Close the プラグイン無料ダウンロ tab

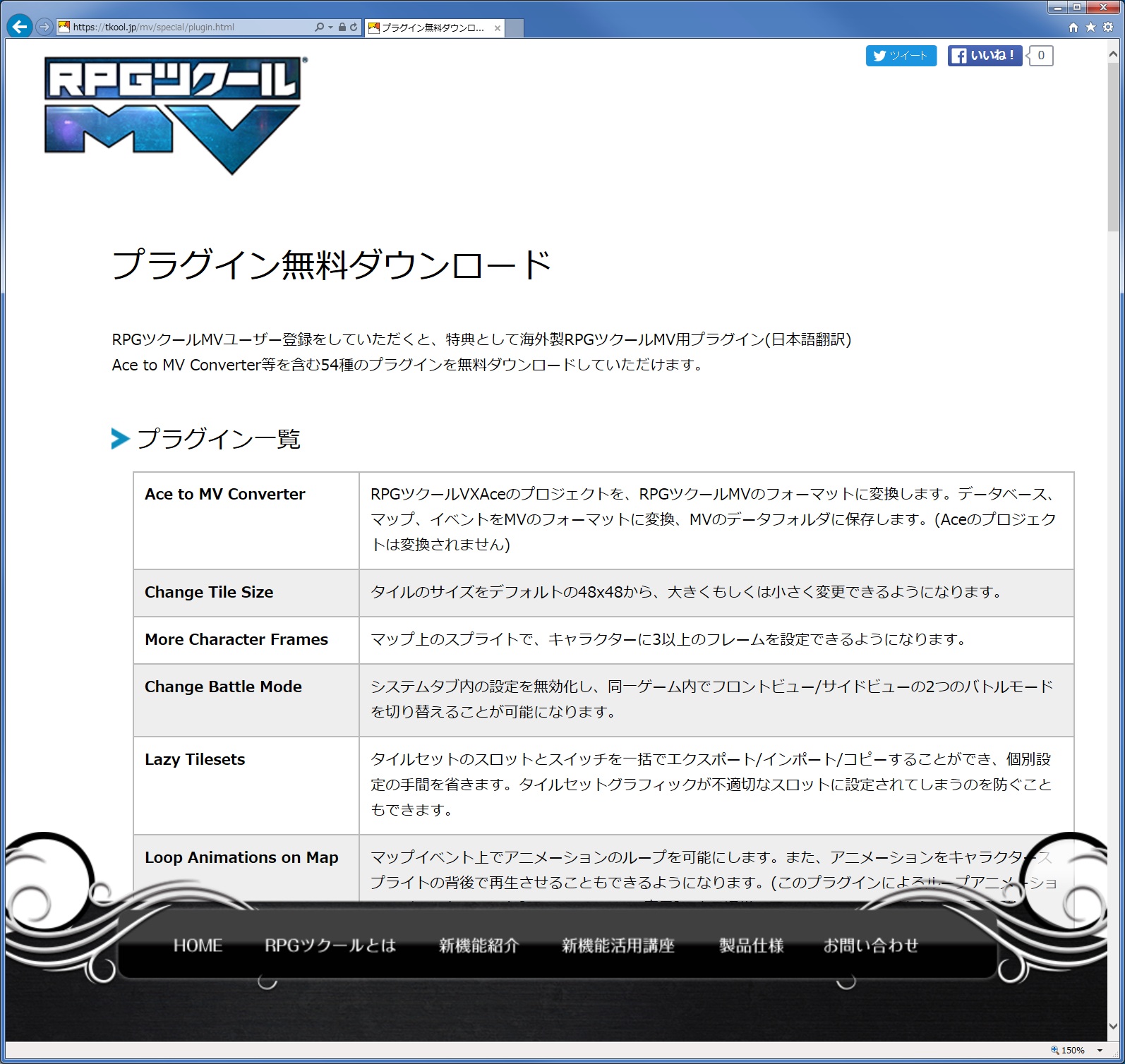pyautogui.click(x=498, y=28)
